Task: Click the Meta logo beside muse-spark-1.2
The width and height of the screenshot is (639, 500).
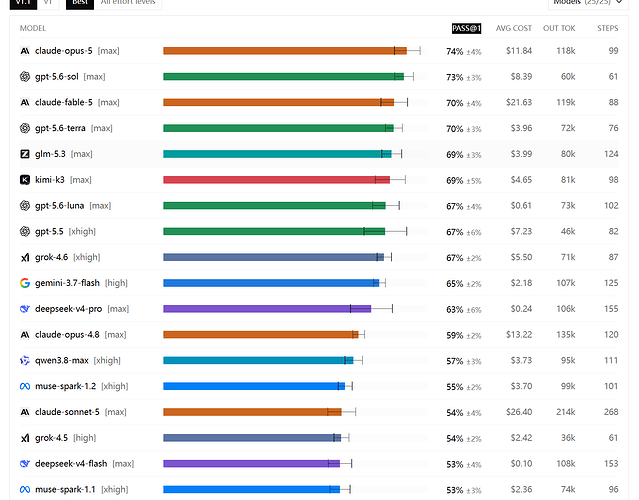Action: pyautogui.click(x=25, y=386)
